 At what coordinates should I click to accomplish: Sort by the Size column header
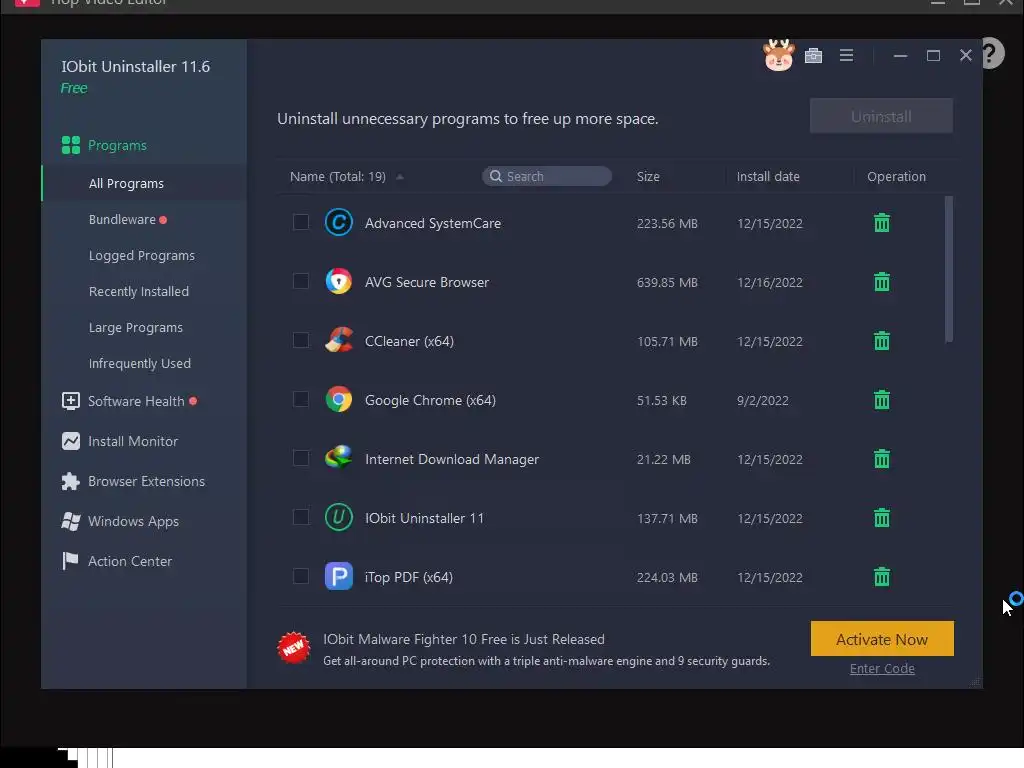pos(648,176)
